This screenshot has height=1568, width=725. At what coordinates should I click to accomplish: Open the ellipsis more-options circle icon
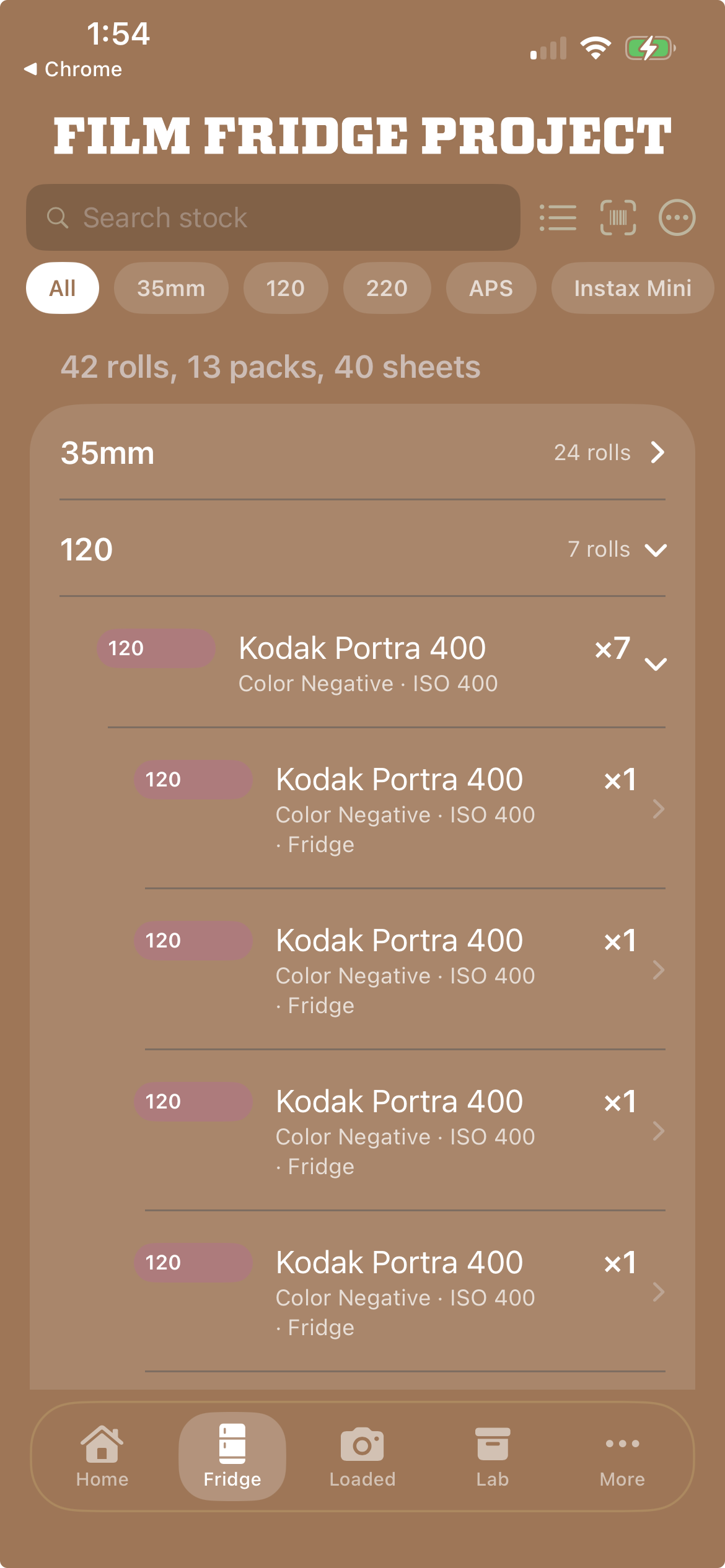(677, 217)
